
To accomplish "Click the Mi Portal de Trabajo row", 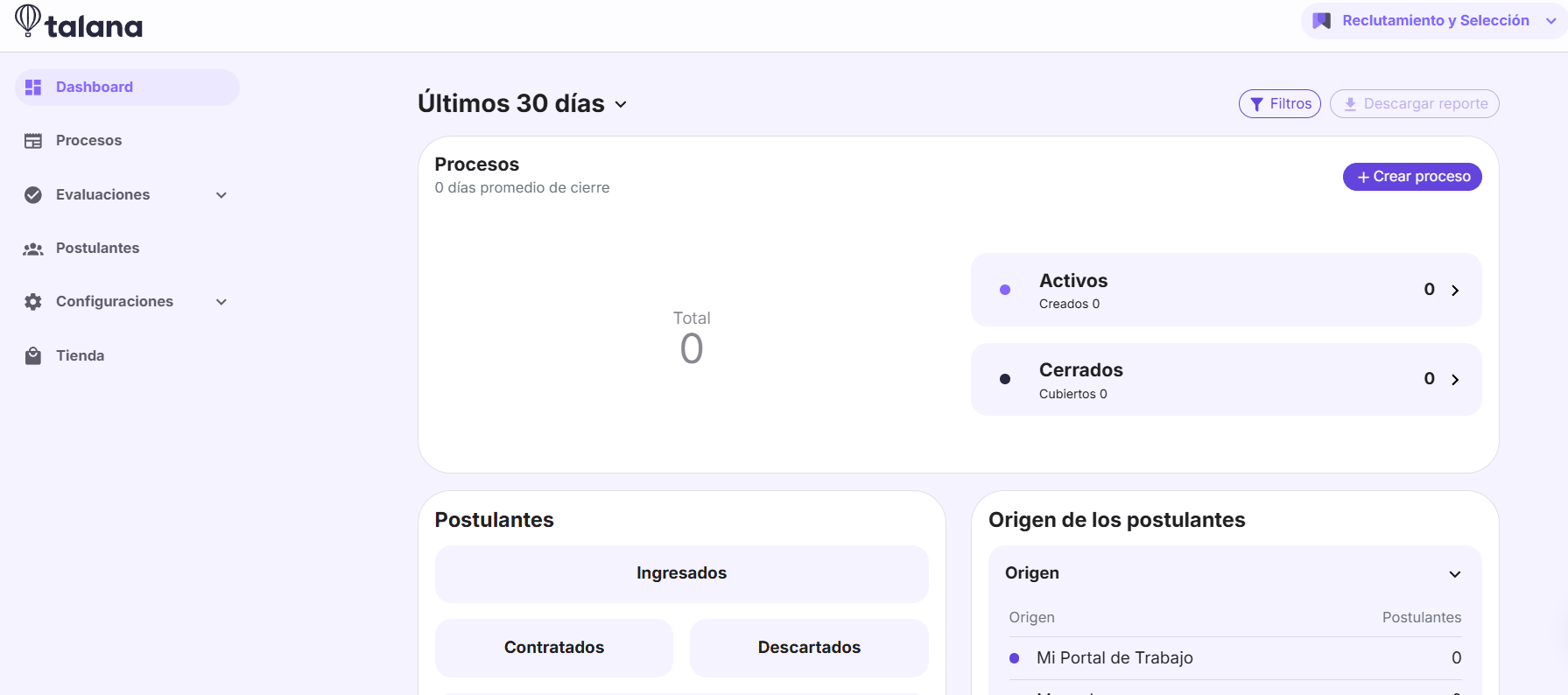I will [1235, 658].
